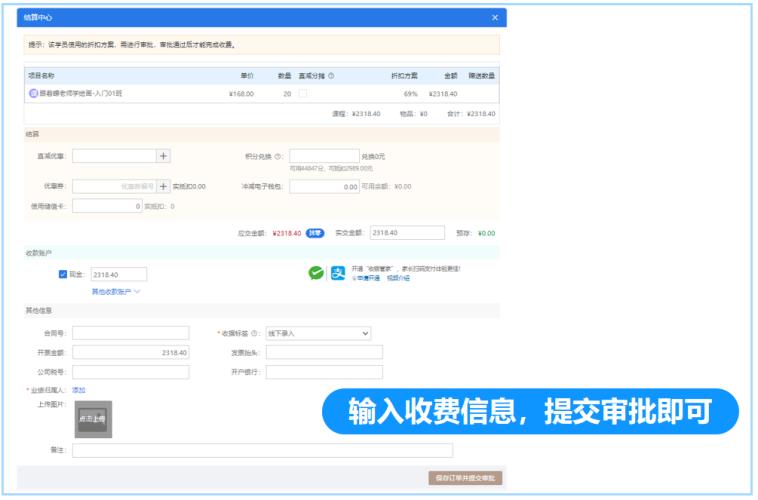Open the 申请开通 link
This screenshot has width=758, height=500.
tap(366, 278)
